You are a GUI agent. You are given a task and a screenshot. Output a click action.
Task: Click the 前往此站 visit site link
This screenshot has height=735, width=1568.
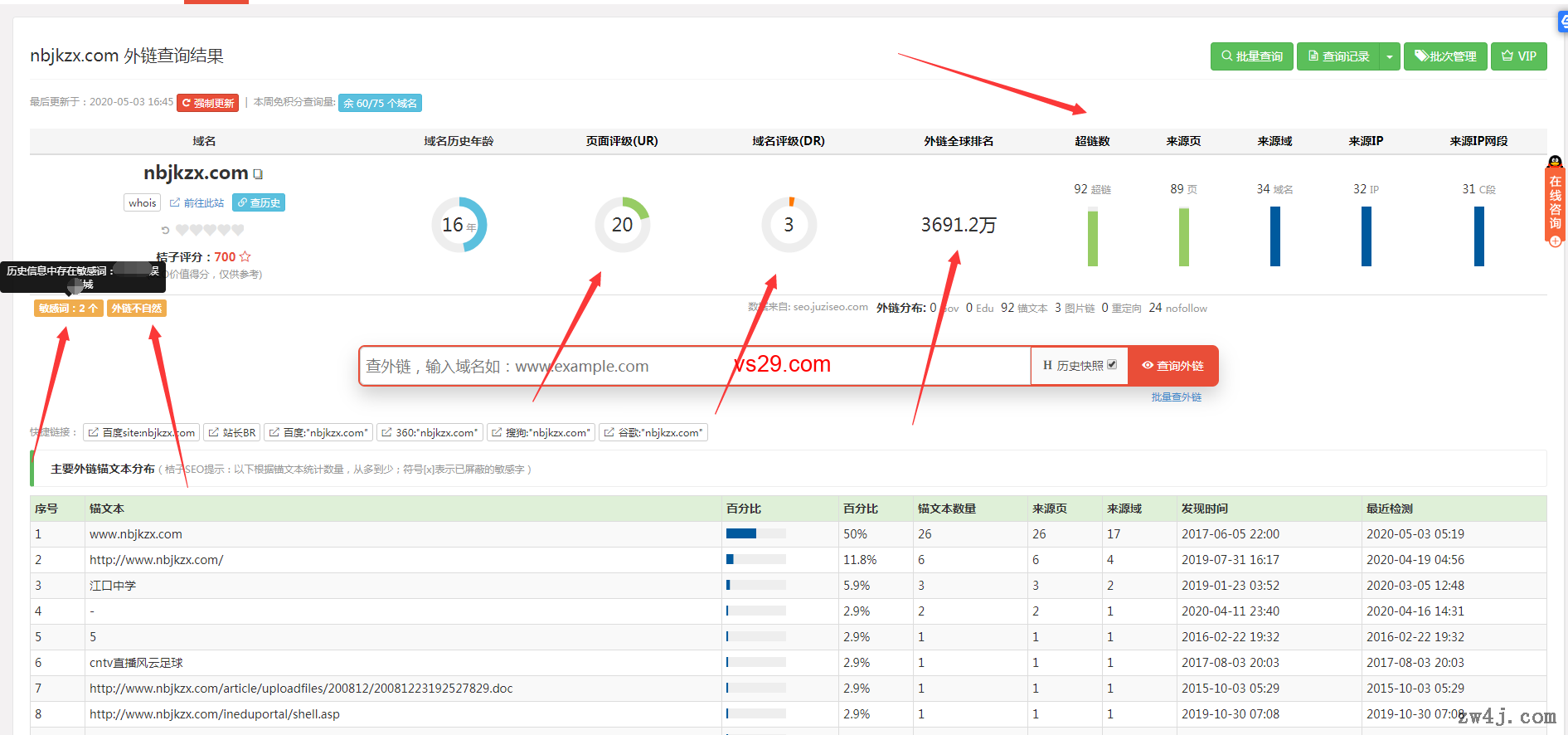[x=197, y=202]
